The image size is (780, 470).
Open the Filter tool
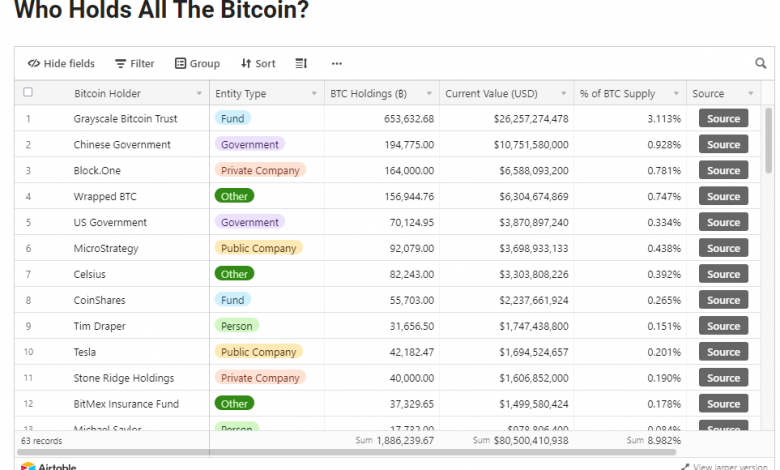pos(135,63)
